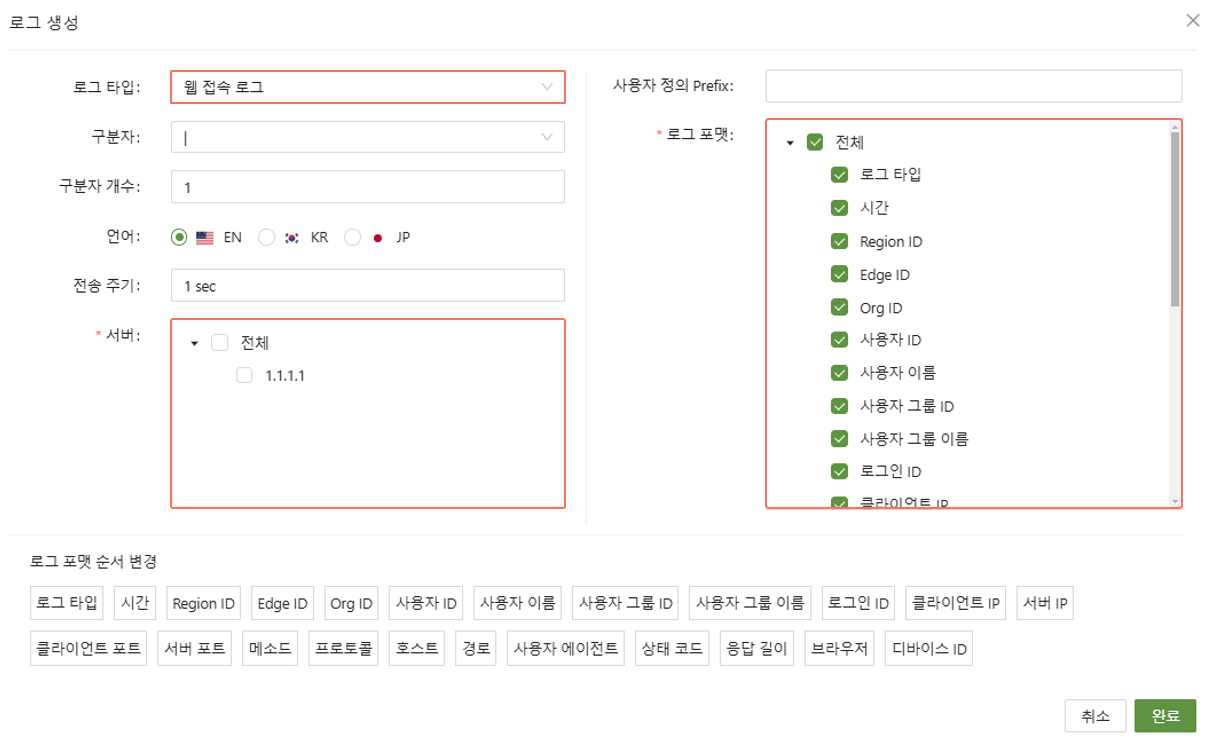The width and height of the screenshot is (1215, 746).
Task: Select the 사용자 에이전트 order tag
Action: click(566, 648)
